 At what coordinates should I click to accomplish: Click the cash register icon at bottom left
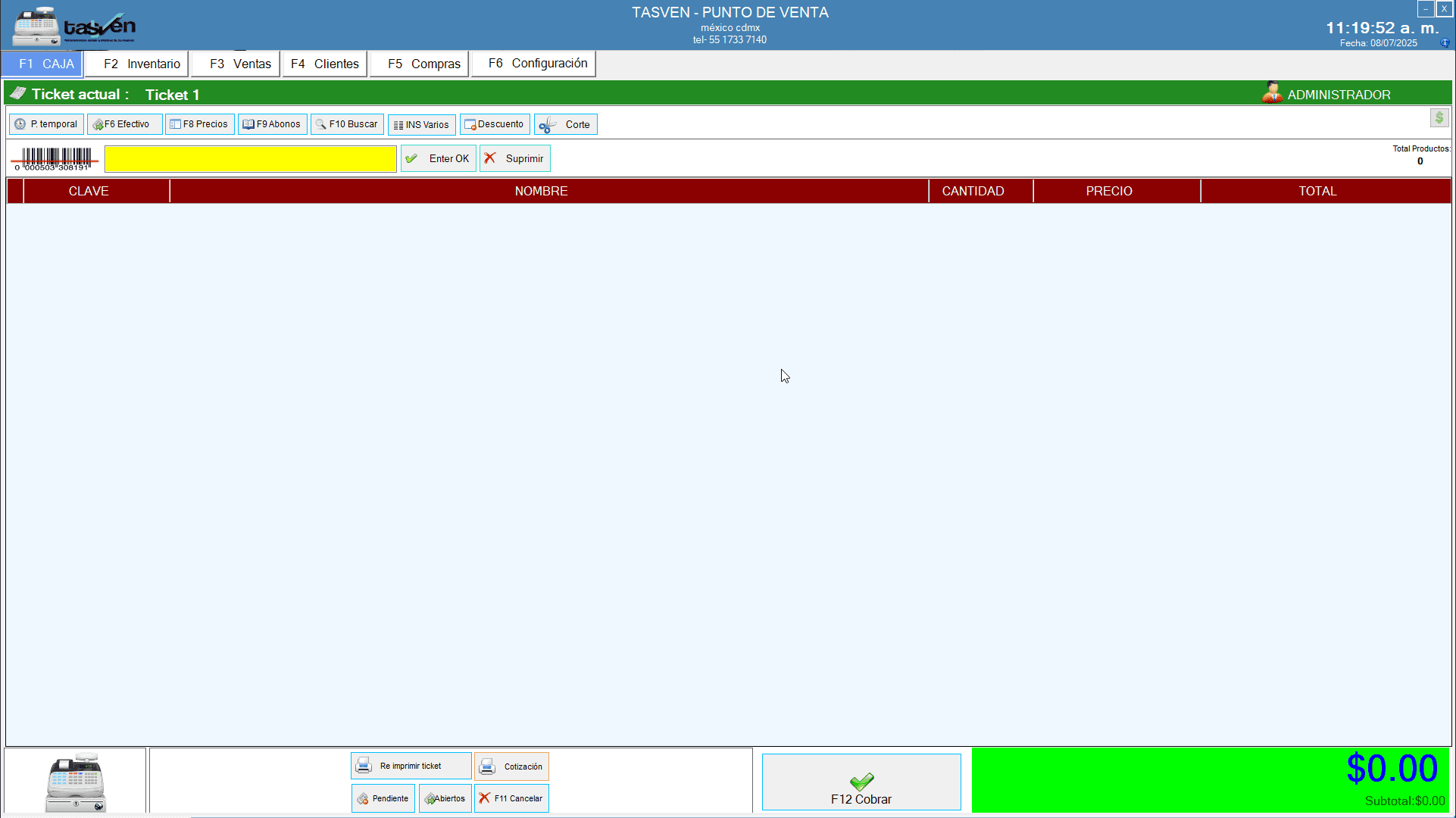75,782
